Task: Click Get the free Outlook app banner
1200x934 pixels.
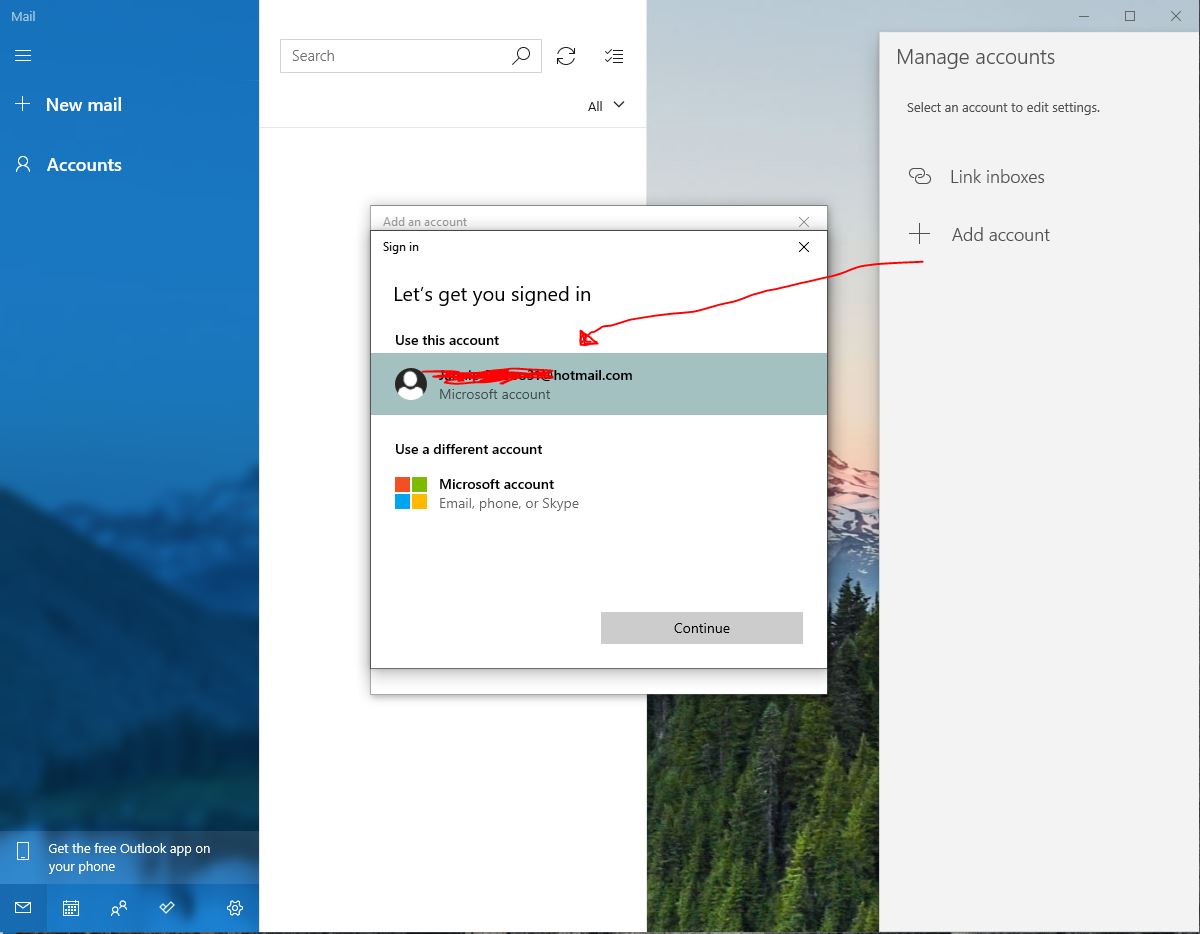Action: (130, 857)
